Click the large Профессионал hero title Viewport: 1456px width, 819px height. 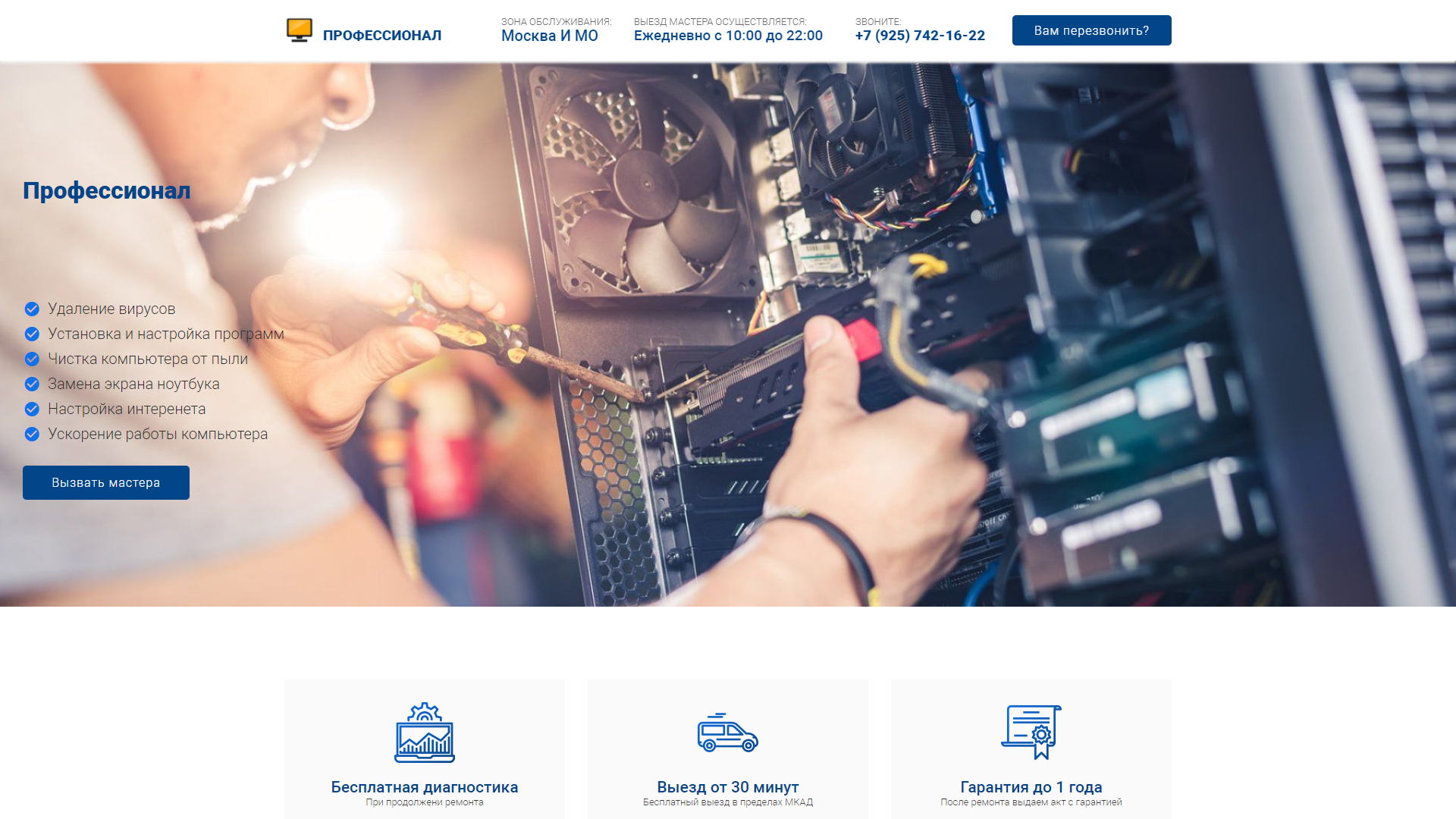coord(107,190)
